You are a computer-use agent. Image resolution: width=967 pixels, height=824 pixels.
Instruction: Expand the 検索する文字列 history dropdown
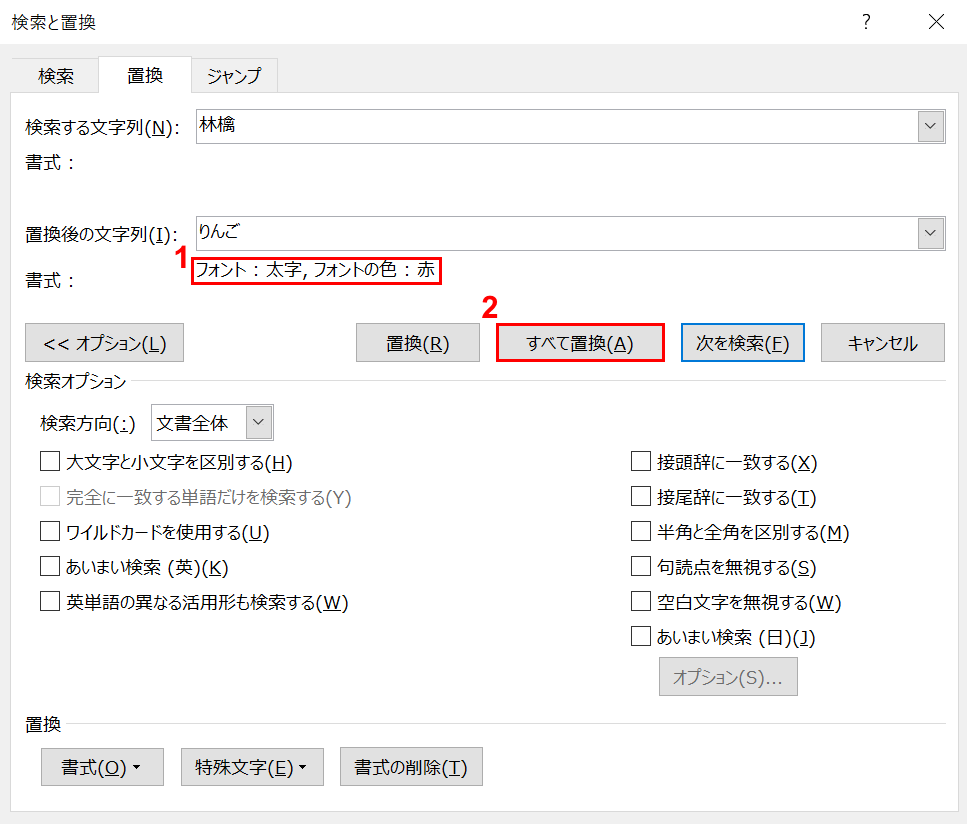[x=931, y=127]
